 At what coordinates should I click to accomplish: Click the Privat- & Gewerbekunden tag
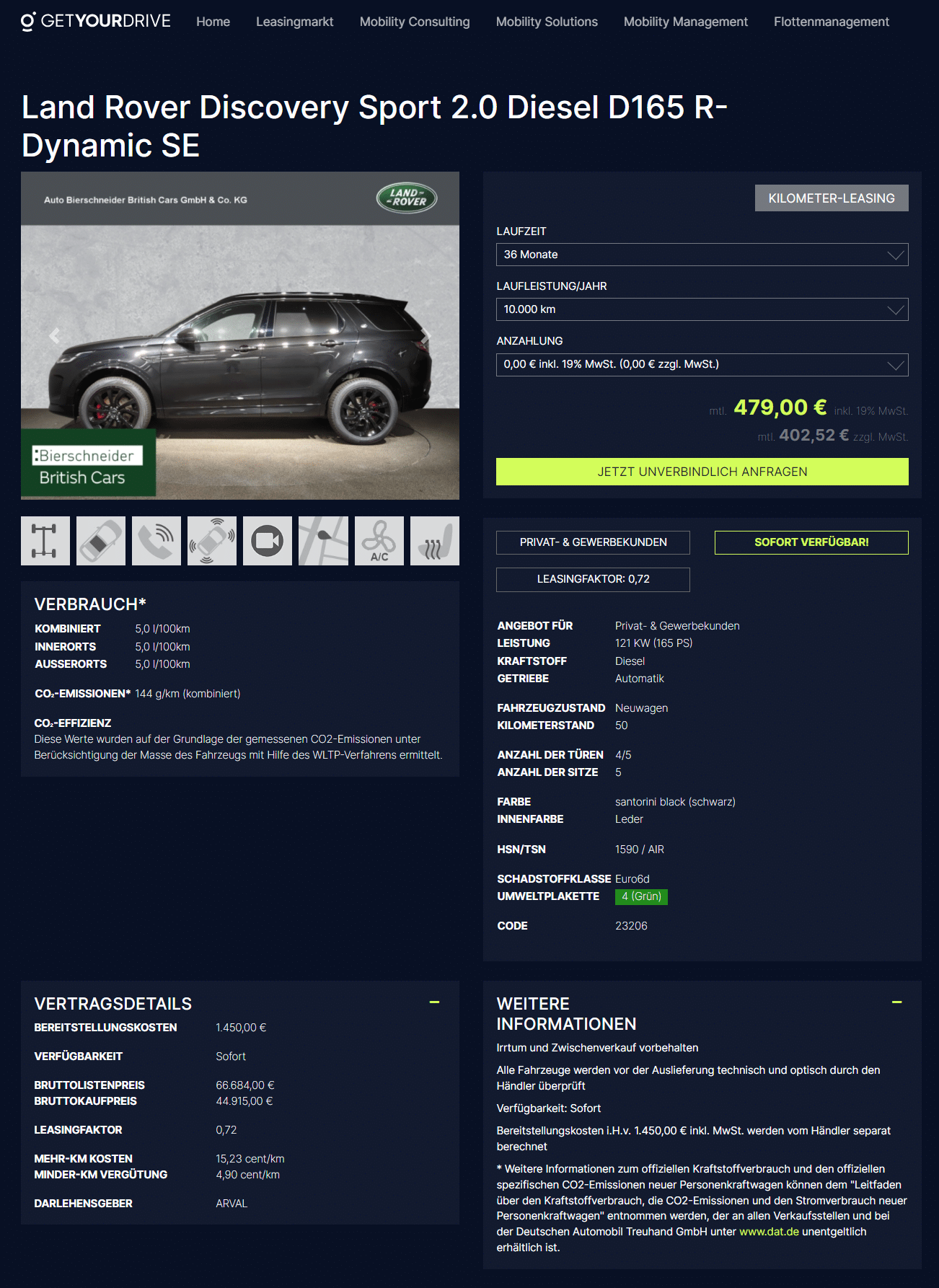(x=593, y=542)
